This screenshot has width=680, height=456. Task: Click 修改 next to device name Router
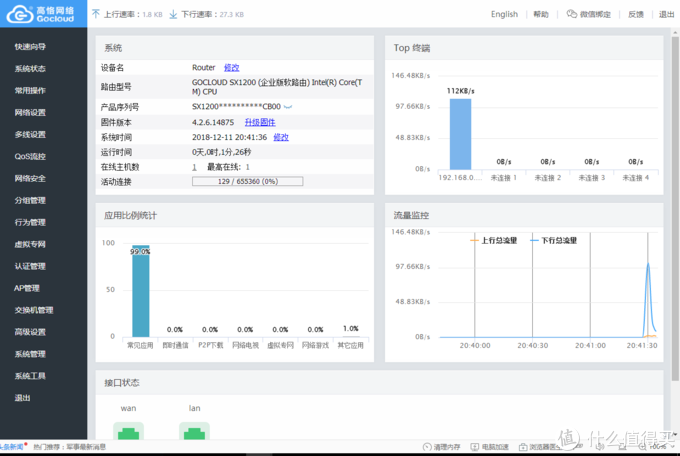click(232, 68)
